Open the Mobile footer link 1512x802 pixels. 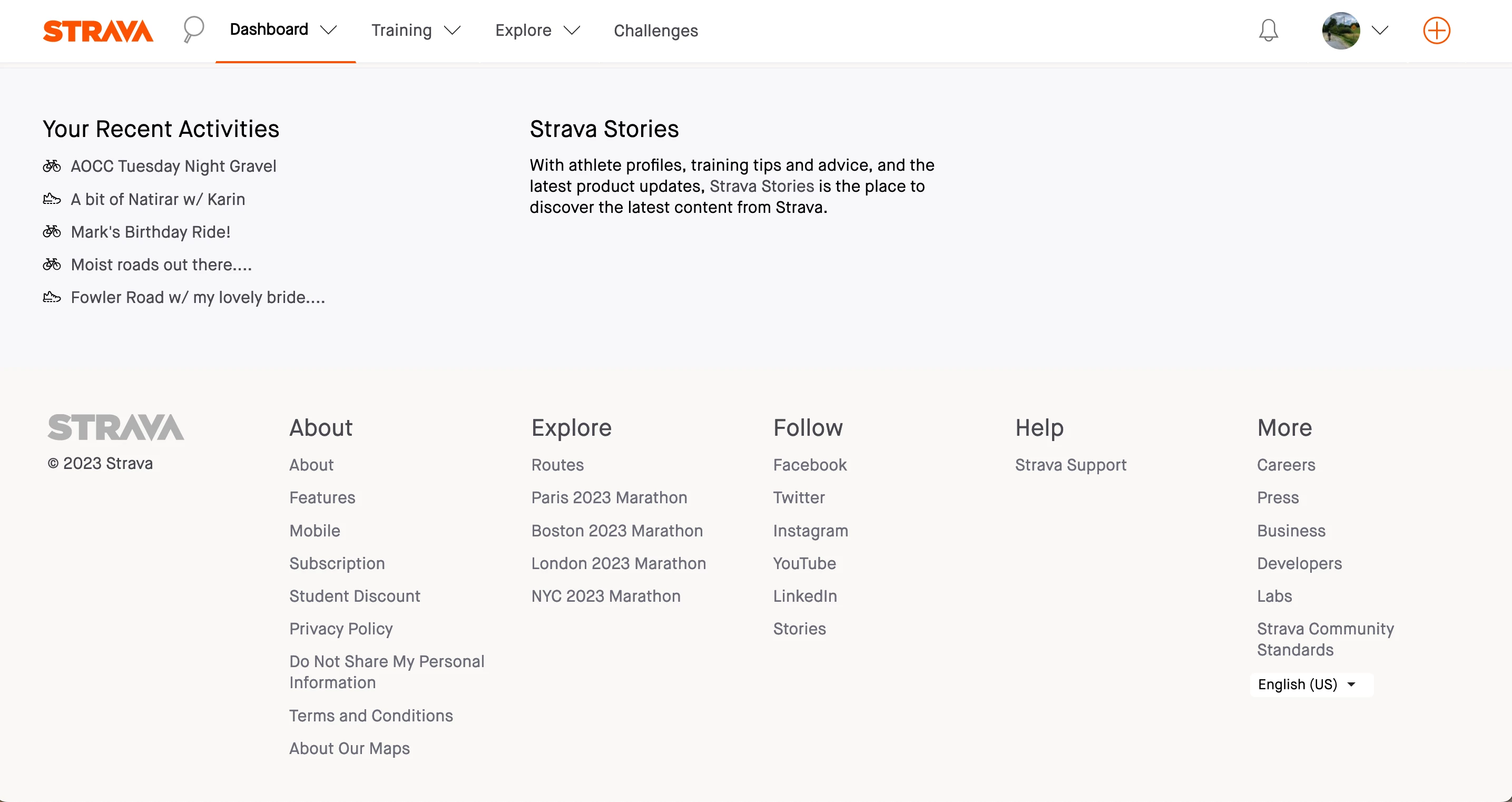point(315,531)
